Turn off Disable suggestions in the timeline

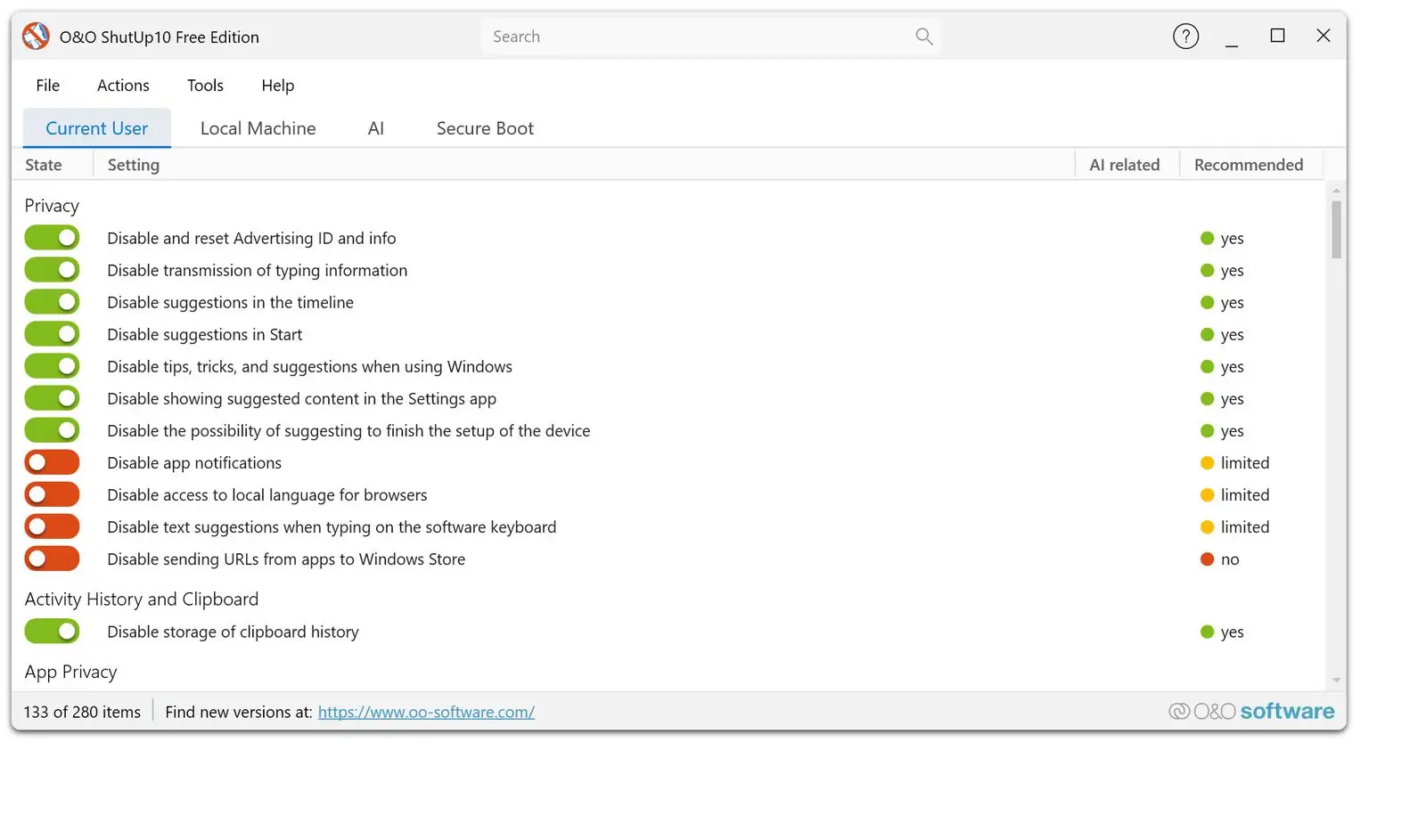coord(52,302)
